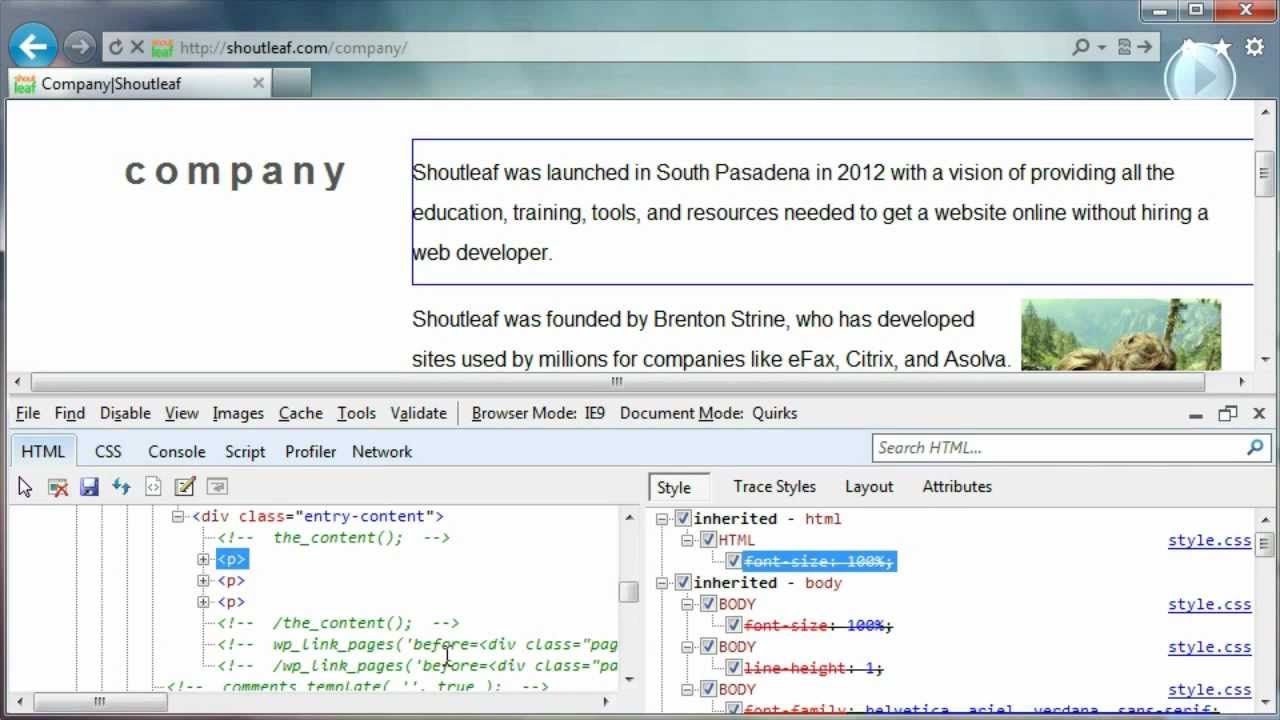Show the Layout tab

[869, 487]
